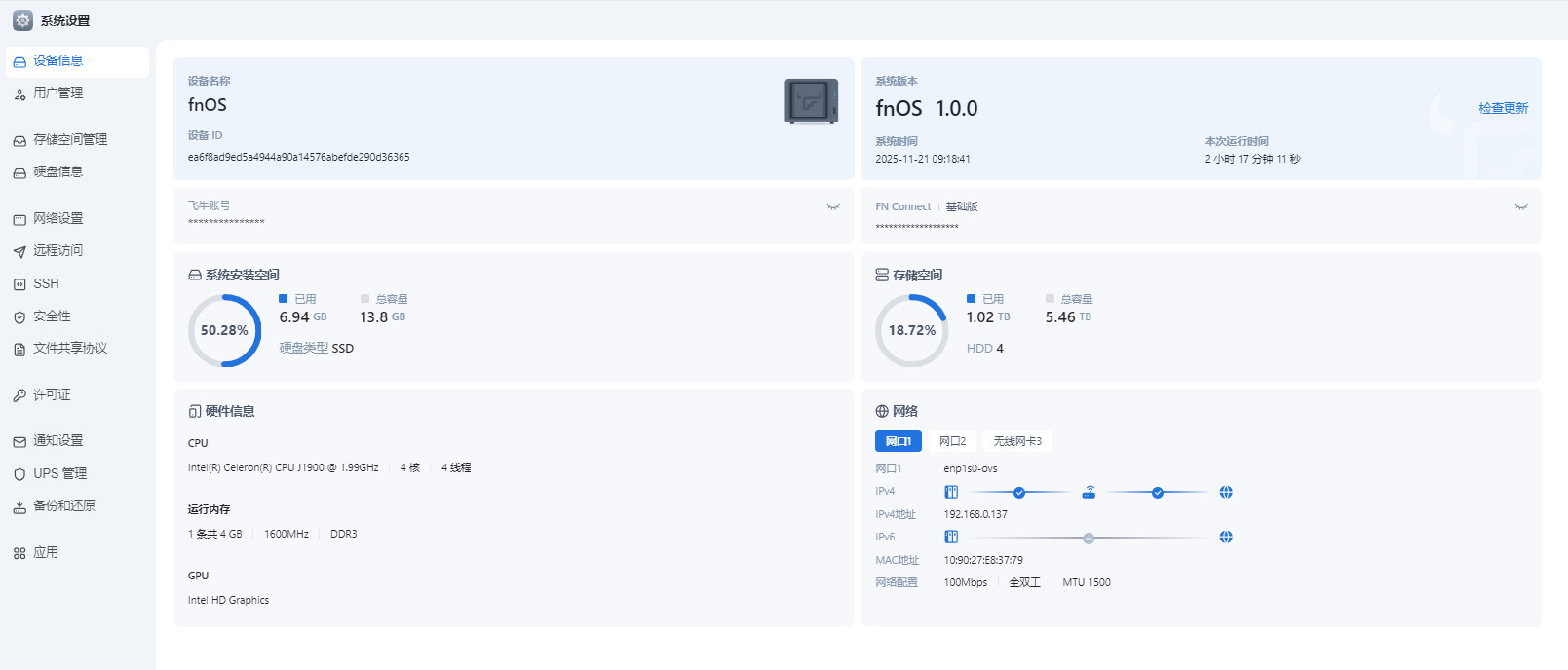
Task: Click the NAS device thumbnail image
Action: 812,101
